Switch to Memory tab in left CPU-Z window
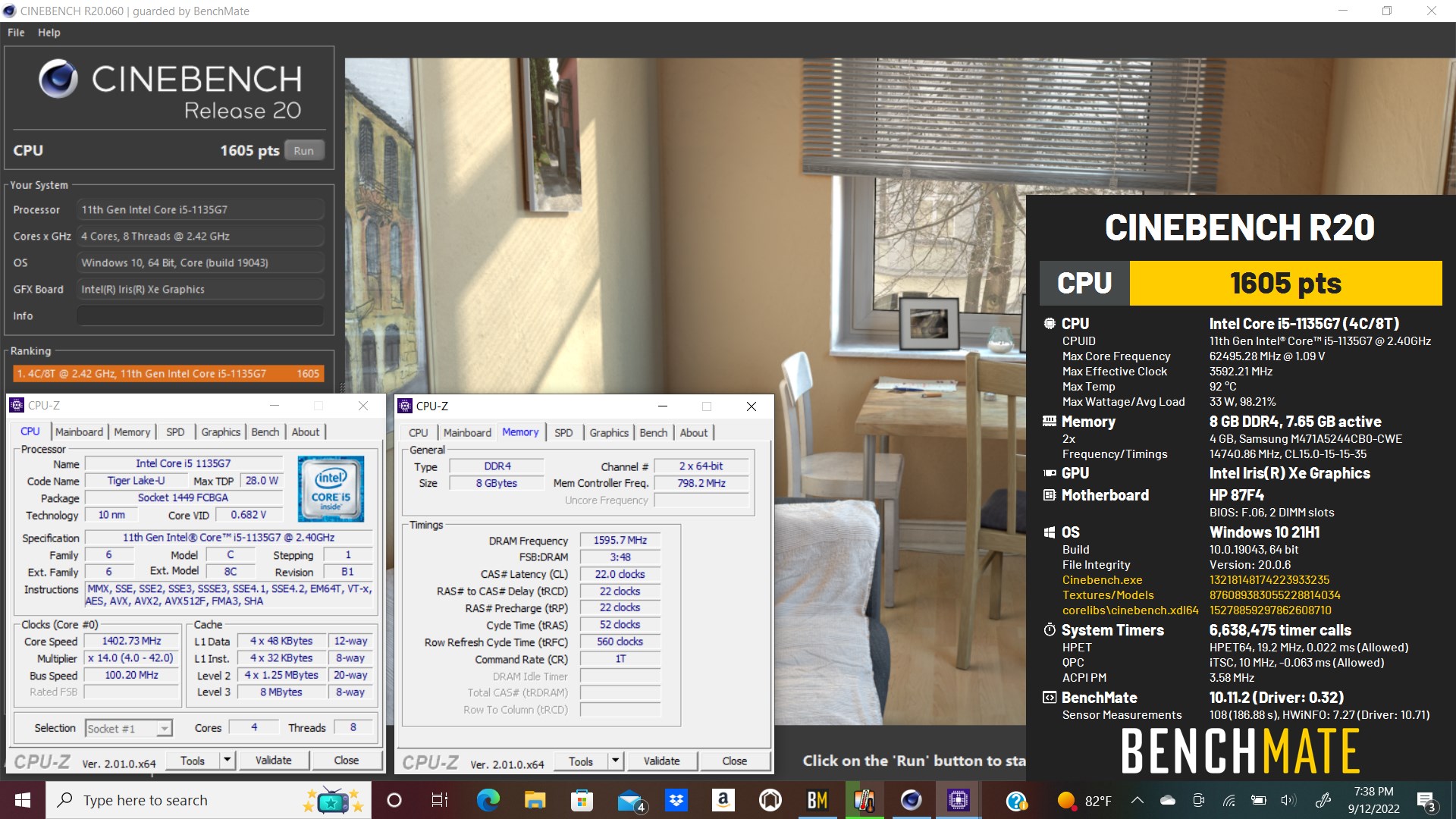Viewport: 1456px width, 819px height. pyautogui.click(x=132, y=431)
